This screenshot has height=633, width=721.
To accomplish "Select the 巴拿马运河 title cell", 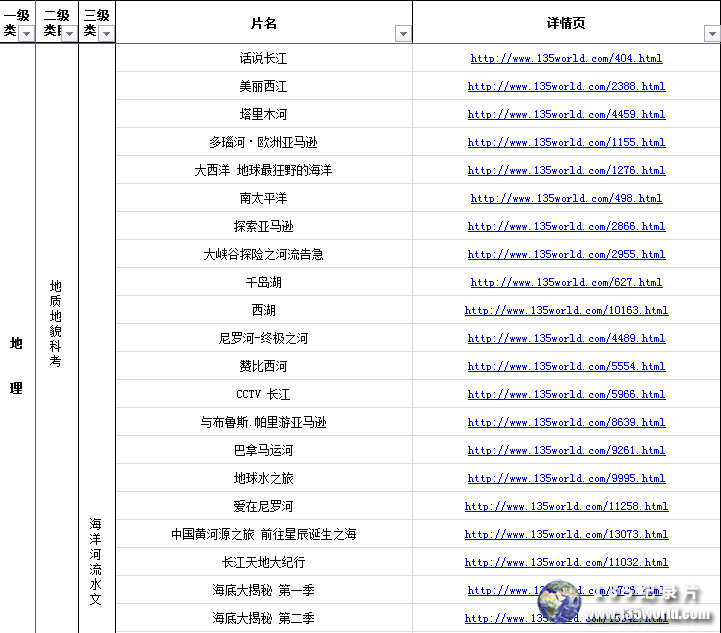I will (x=264, y=451).
